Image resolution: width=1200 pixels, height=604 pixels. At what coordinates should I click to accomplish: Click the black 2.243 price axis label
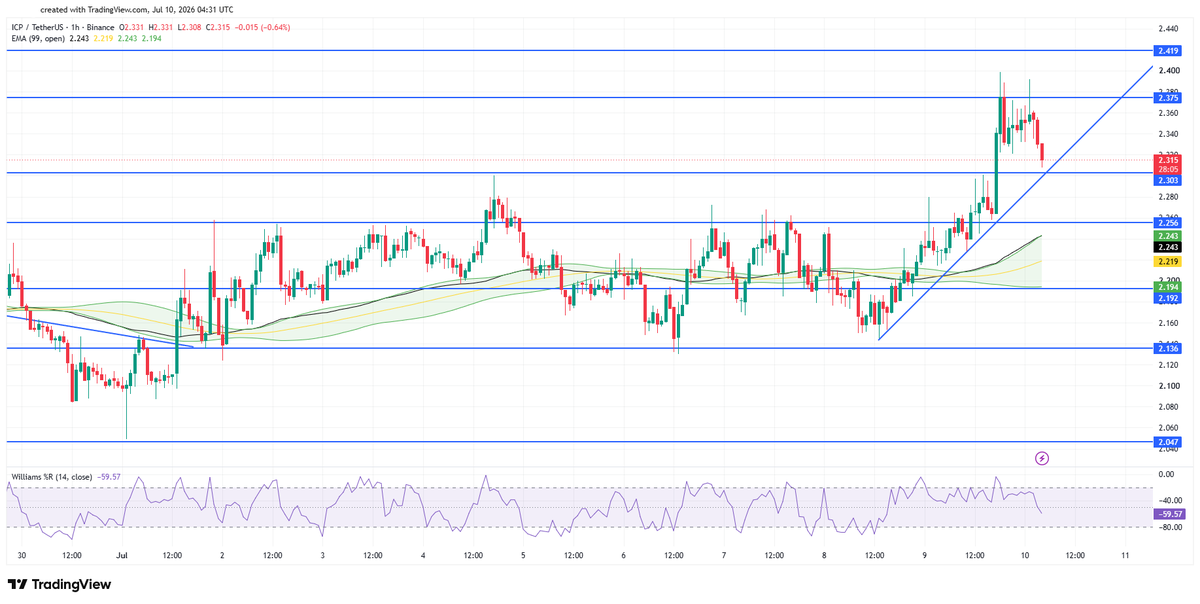coord(1169,247)
